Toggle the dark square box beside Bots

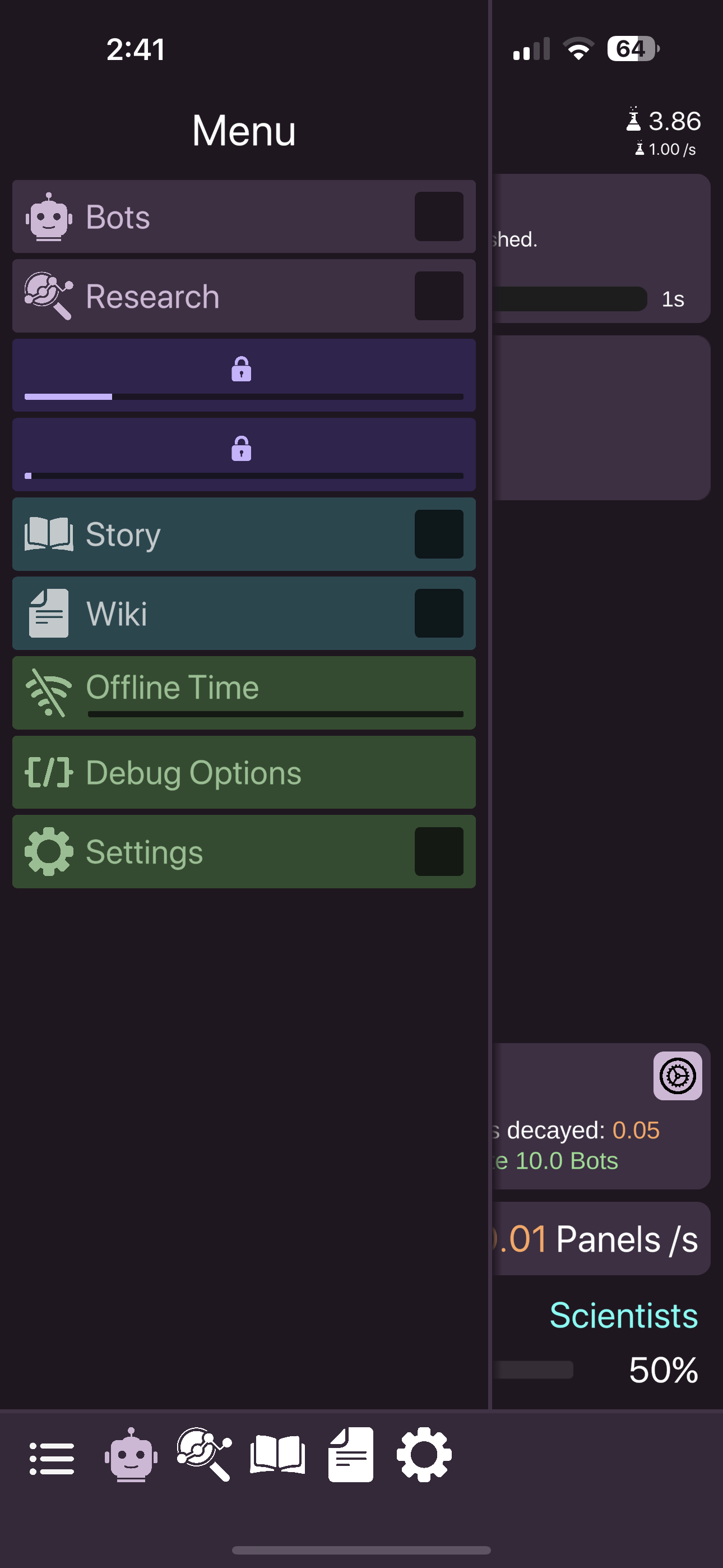coord(439,216)
